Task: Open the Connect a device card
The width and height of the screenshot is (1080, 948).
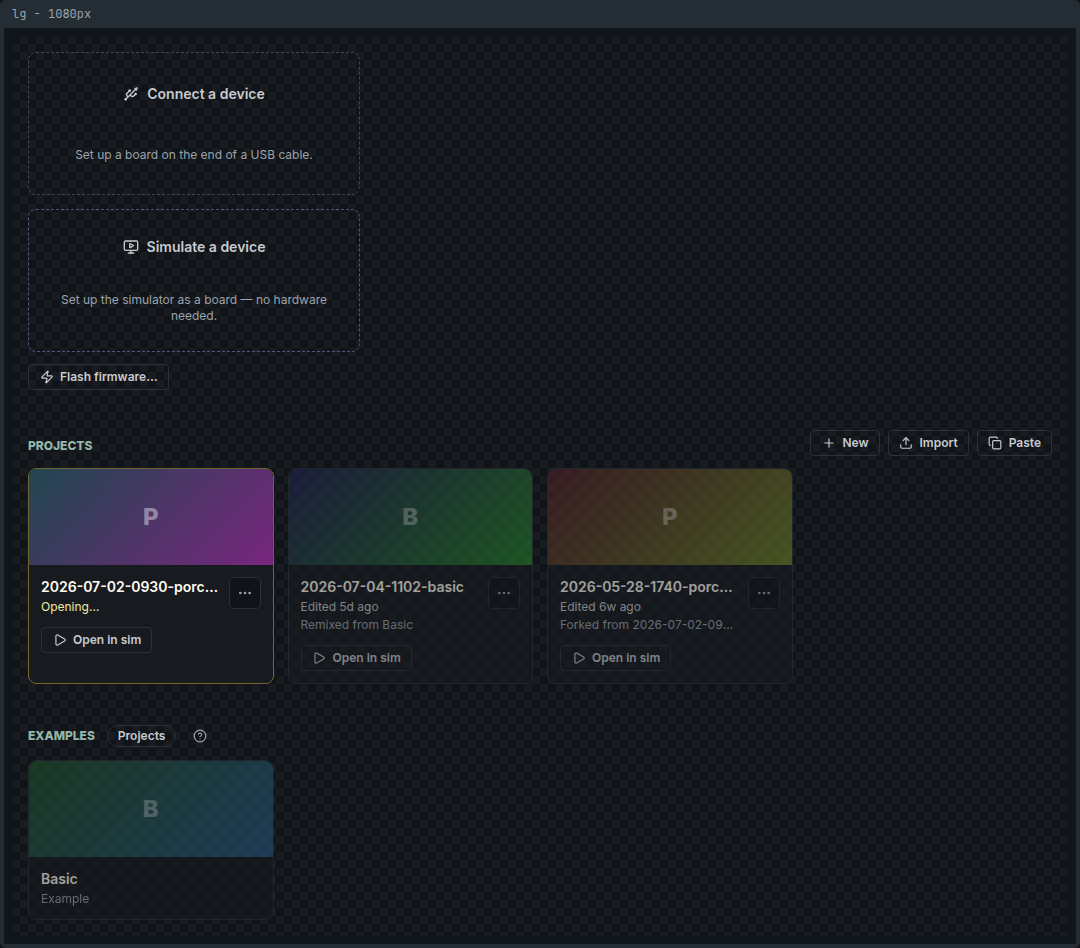Action: (194, 123)
